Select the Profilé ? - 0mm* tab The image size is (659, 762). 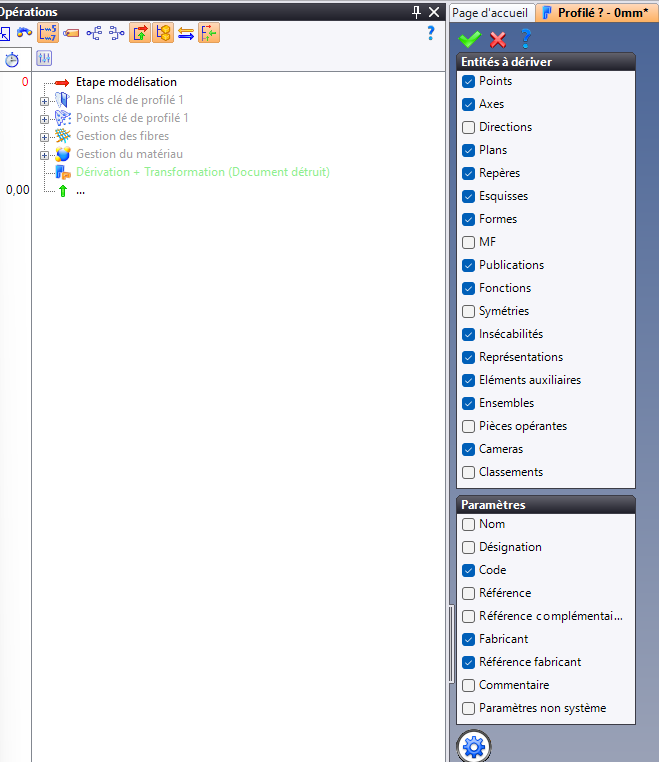(596, 13)
